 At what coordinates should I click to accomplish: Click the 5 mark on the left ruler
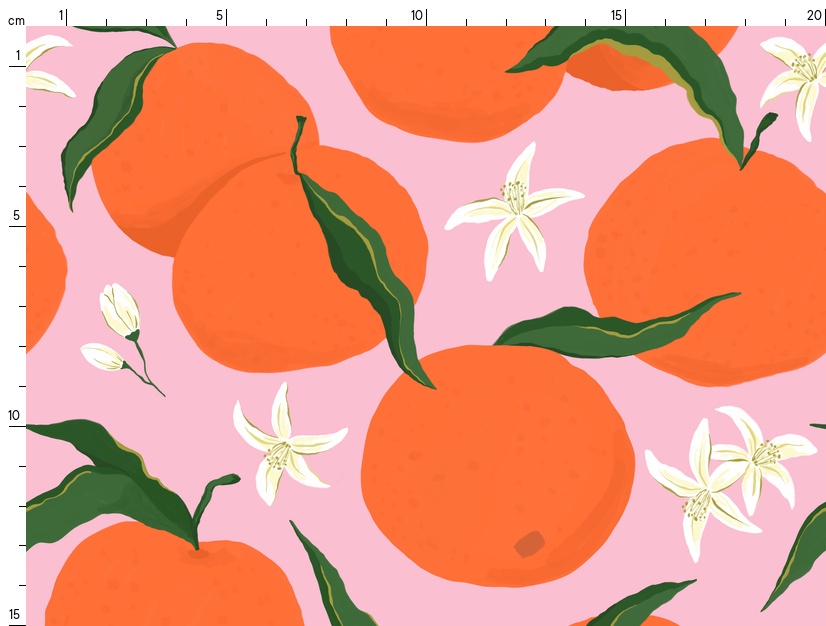(x=15, y=215)
